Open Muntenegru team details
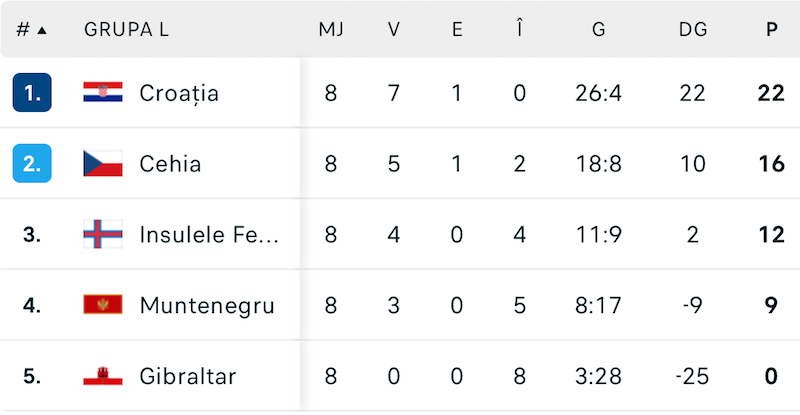800x415 pixels. 207,304
